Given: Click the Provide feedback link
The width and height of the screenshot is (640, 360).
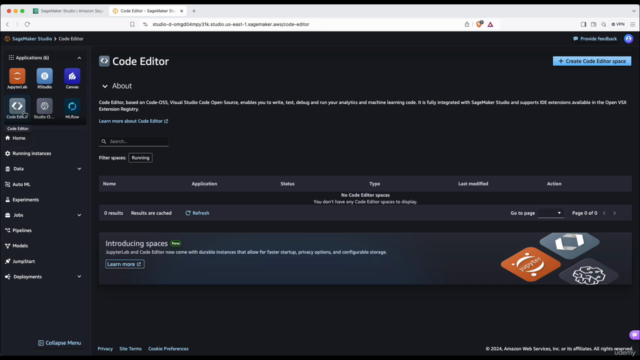Looking at the screenshot, I should click(595, 39).
